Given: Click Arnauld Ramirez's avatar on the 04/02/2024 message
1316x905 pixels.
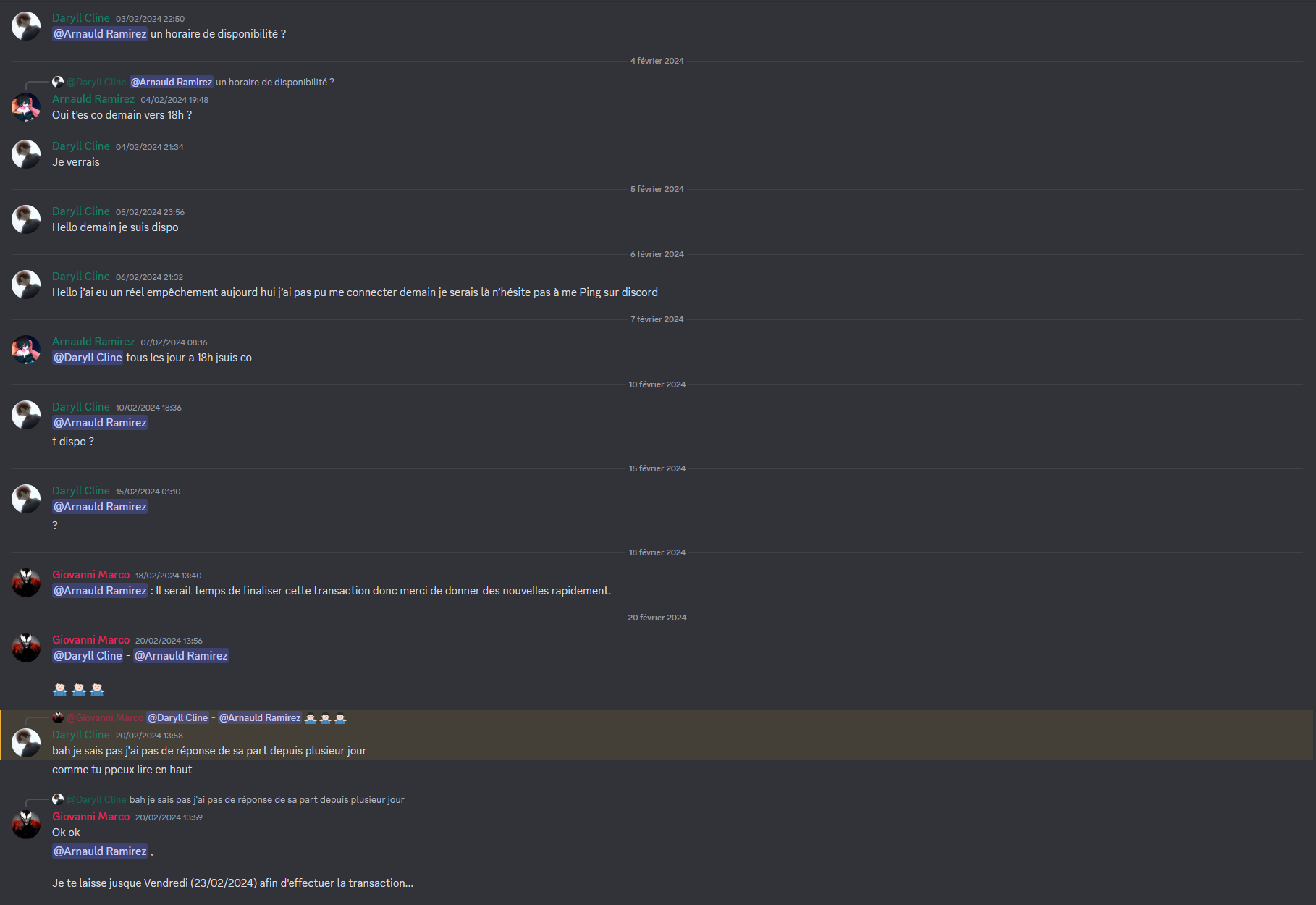Looking at the screenshot, I should [x=26, y=107].
